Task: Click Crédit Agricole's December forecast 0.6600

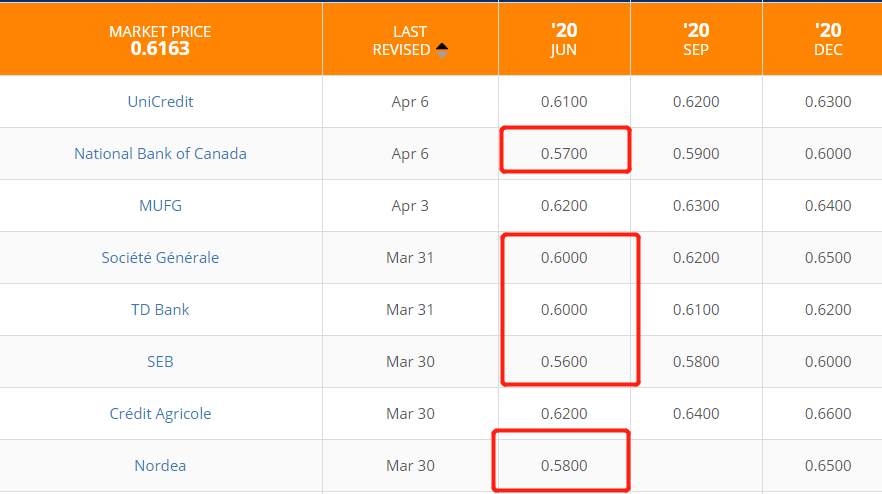Action: 828,414
